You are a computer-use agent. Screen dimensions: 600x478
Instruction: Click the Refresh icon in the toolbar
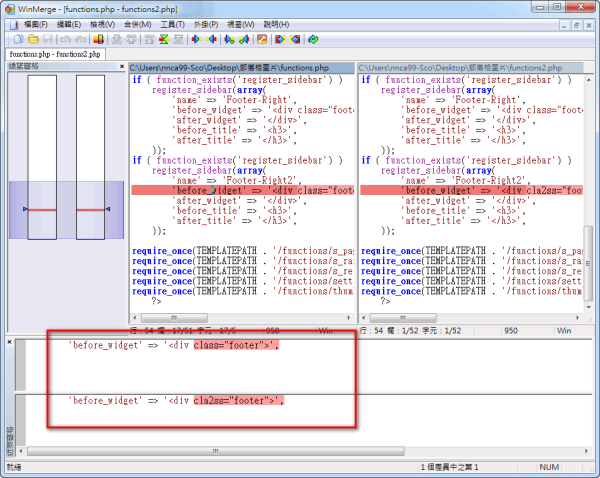coord(313,39)
